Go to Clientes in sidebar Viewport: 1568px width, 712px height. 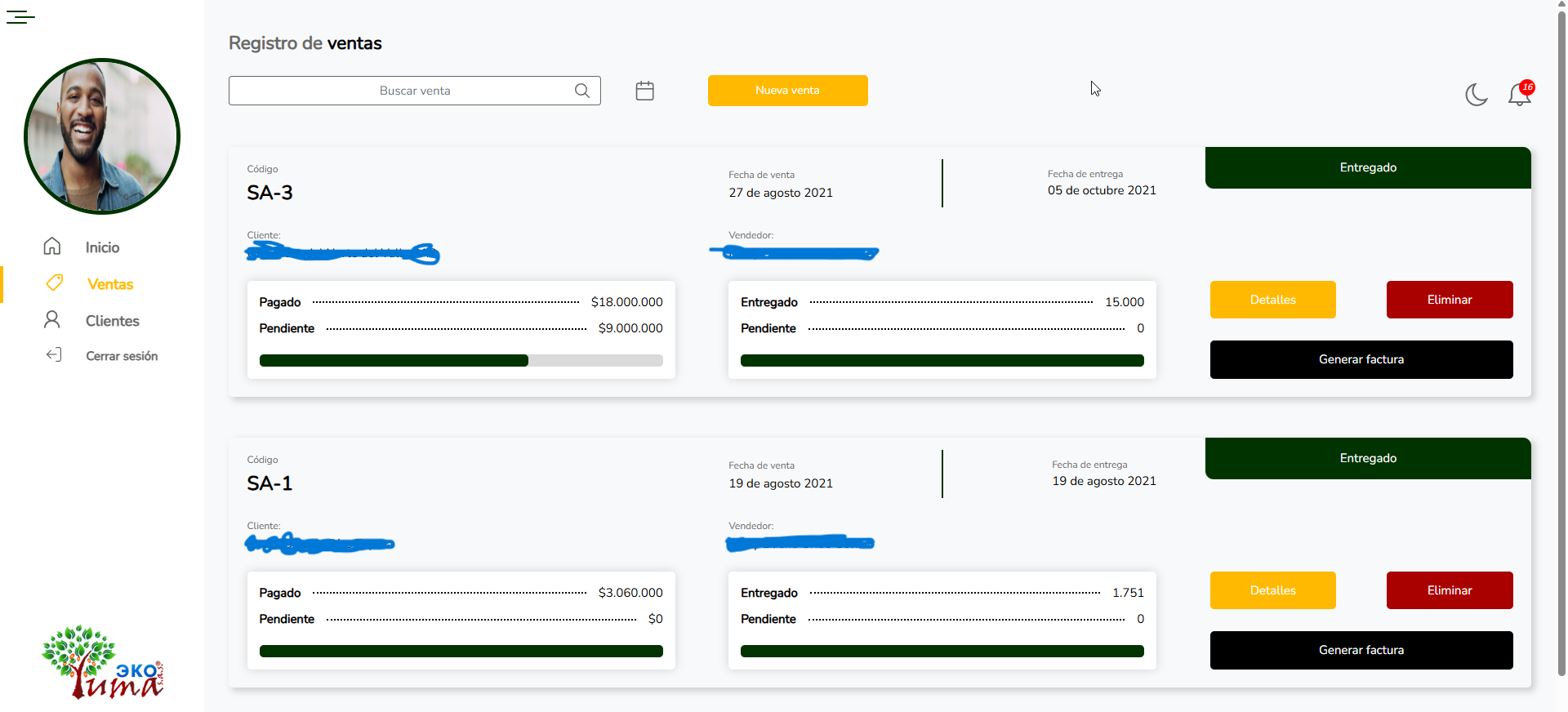pos(112,321)
